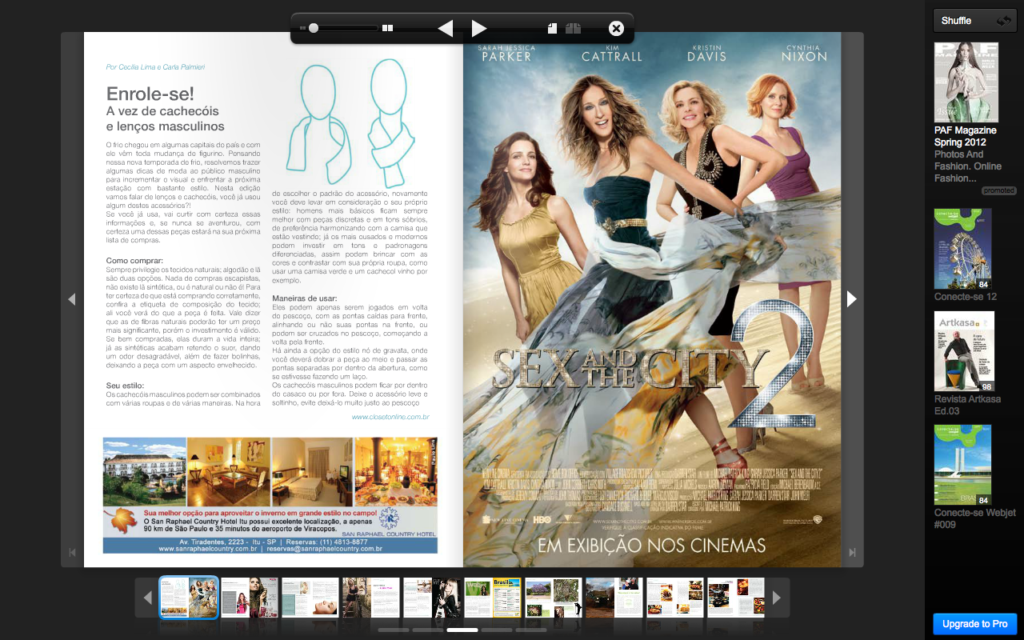Open seventh spread thumbnail with purple tree photo
Viewport: 1024px width, 640px height.
pyautogui.click(x=553, y=597)
